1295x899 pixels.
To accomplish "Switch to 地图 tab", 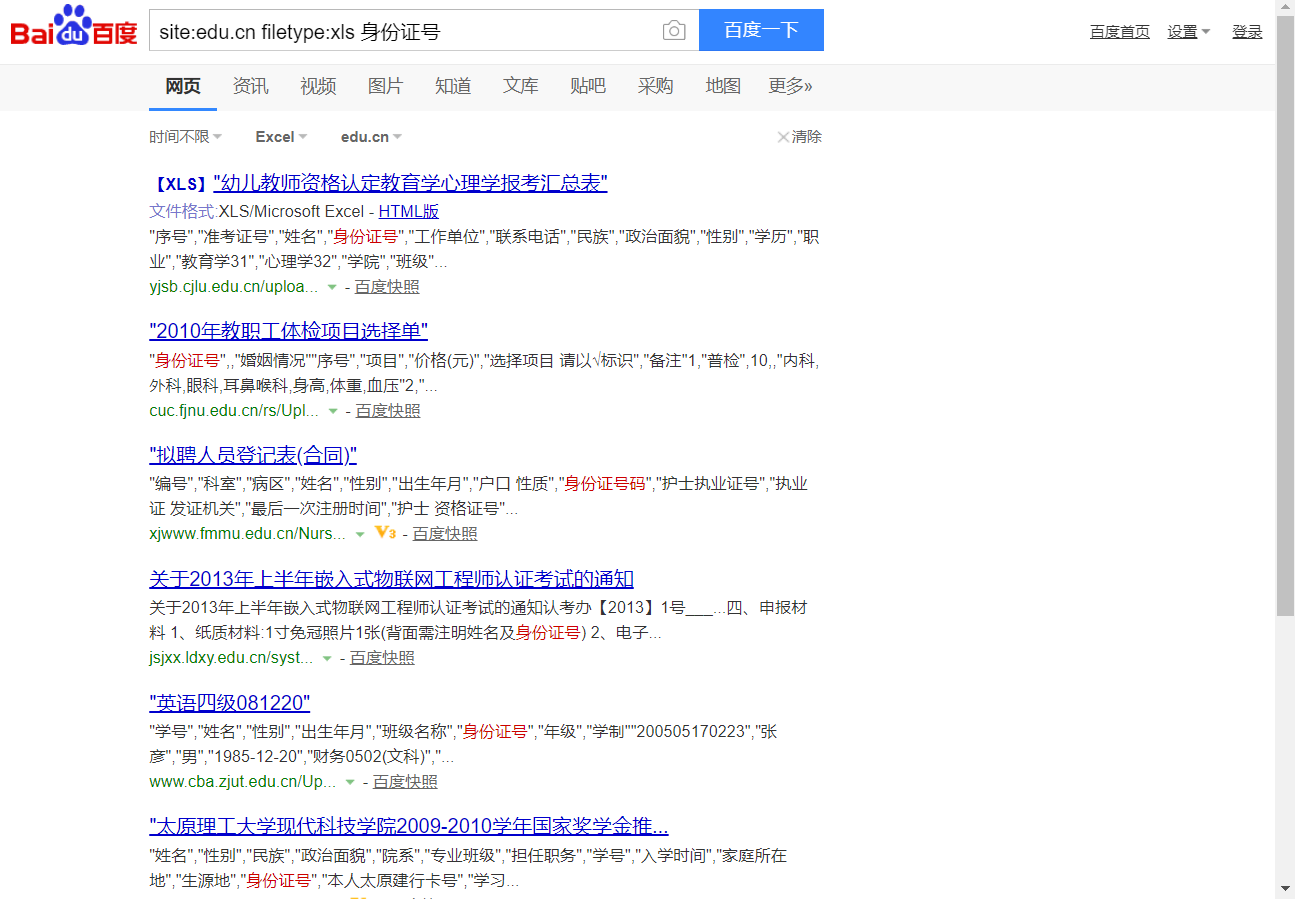I will (x=723, y=87).
